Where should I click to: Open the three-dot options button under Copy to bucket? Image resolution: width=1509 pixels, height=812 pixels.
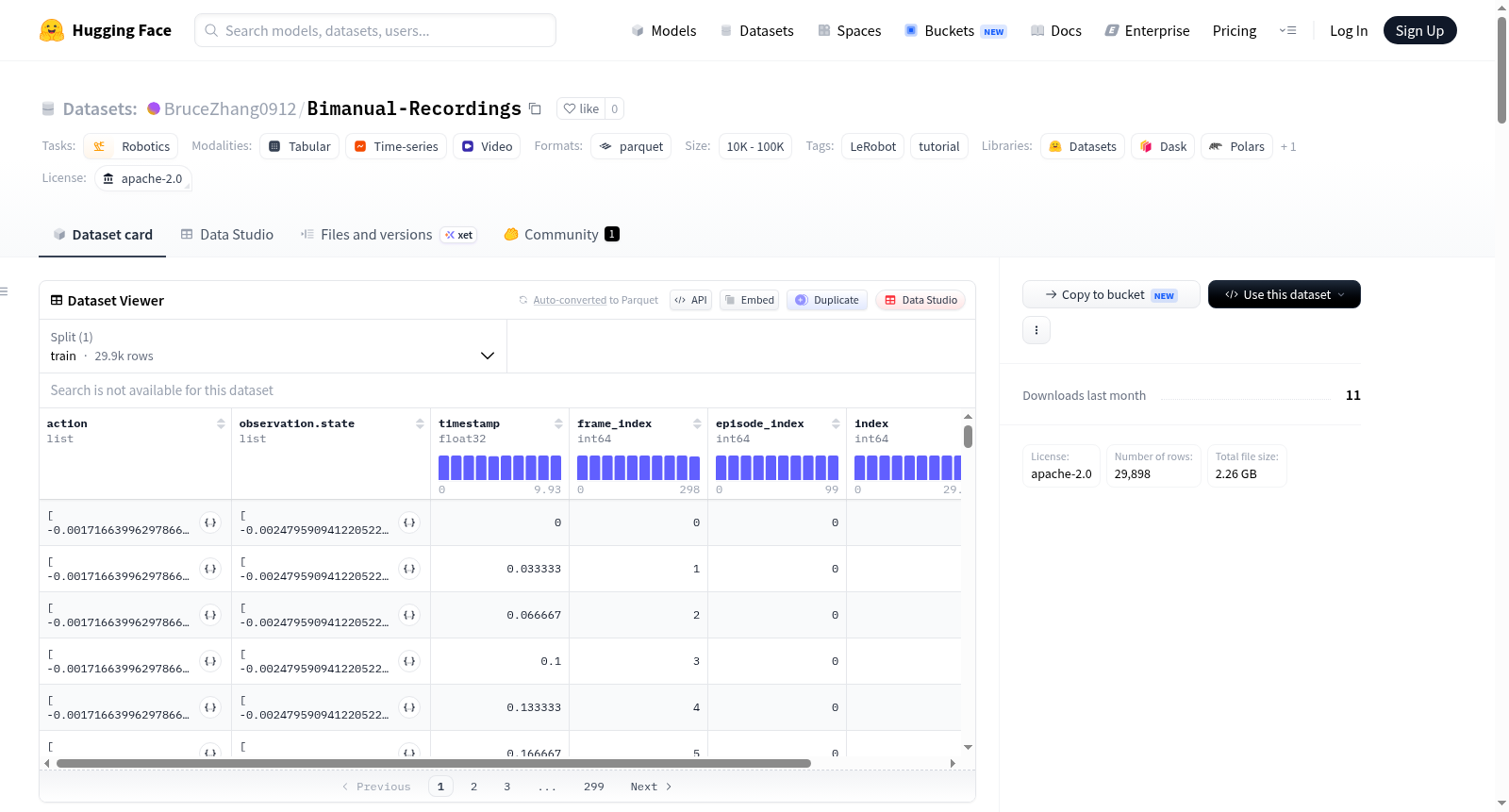(x=1036, y=330)
